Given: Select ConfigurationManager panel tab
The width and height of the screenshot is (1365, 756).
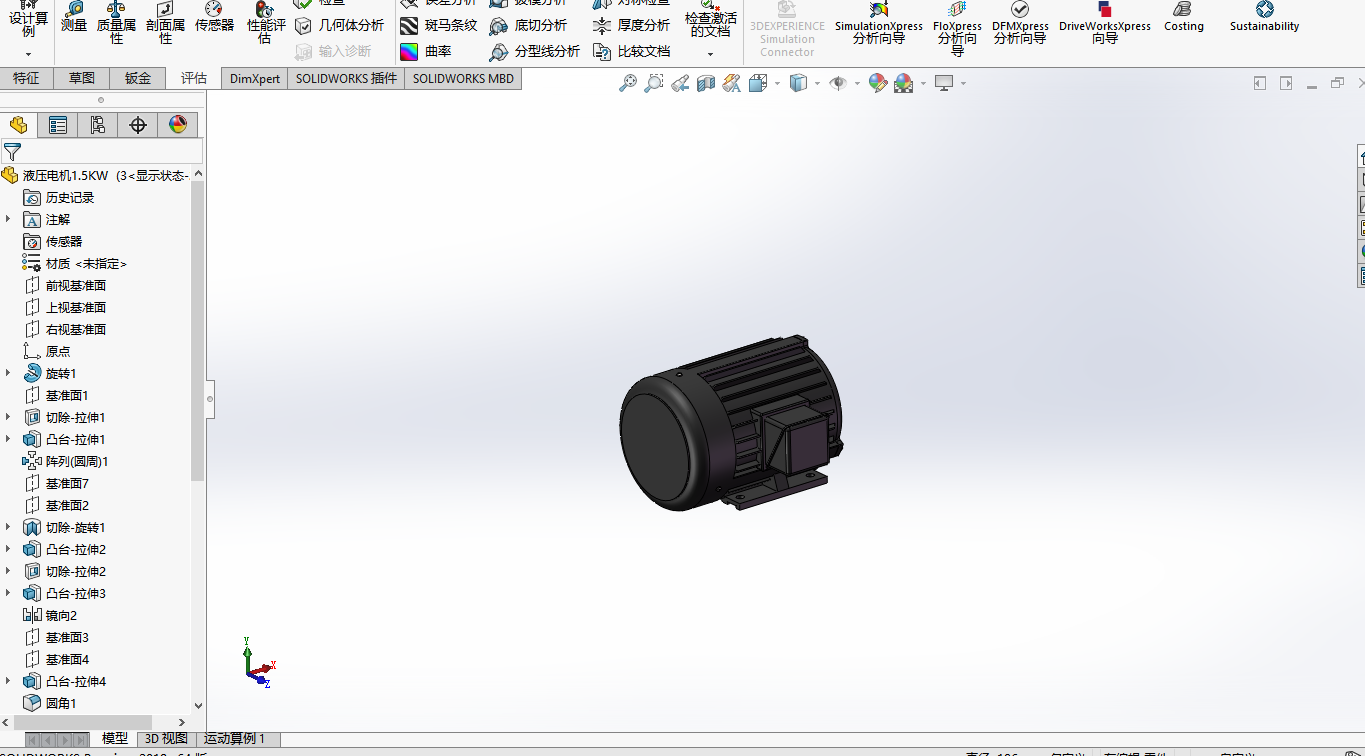Looking at the screenshot, I should pyautogui.click(x=98, y=125).
